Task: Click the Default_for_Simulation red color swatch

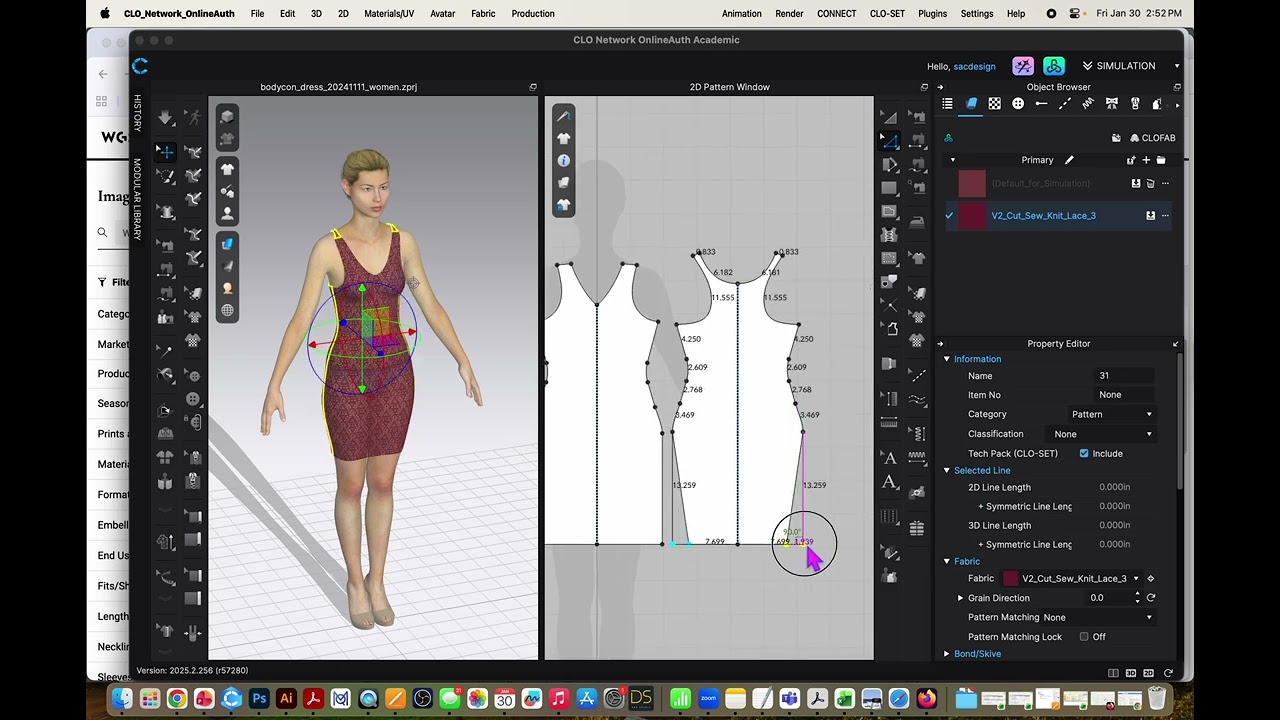Action: point(972,184)
